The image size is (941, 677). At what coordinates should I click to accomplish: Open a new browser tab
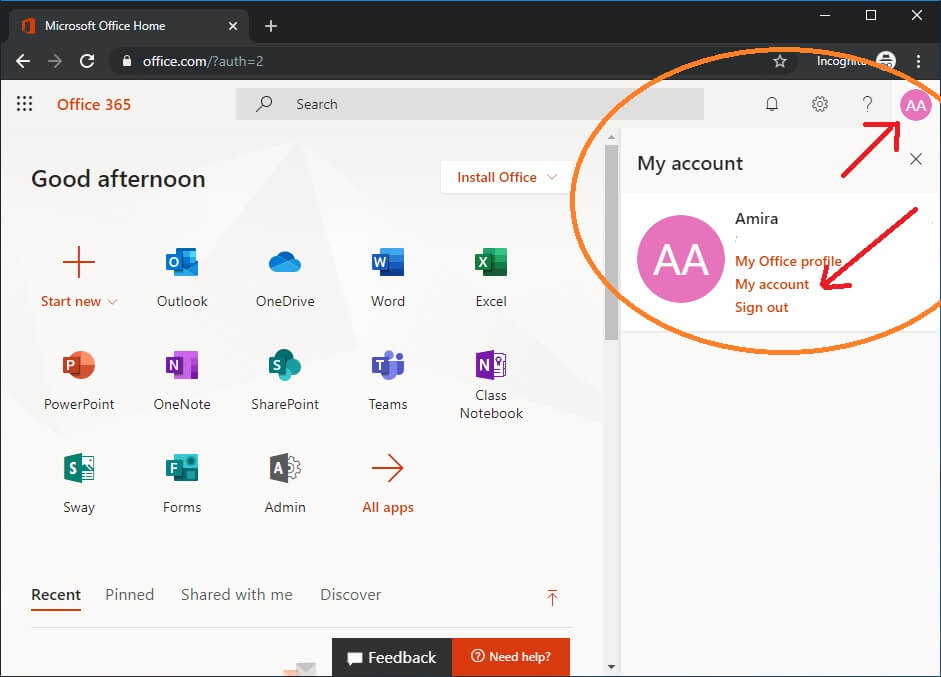point(271,26)
